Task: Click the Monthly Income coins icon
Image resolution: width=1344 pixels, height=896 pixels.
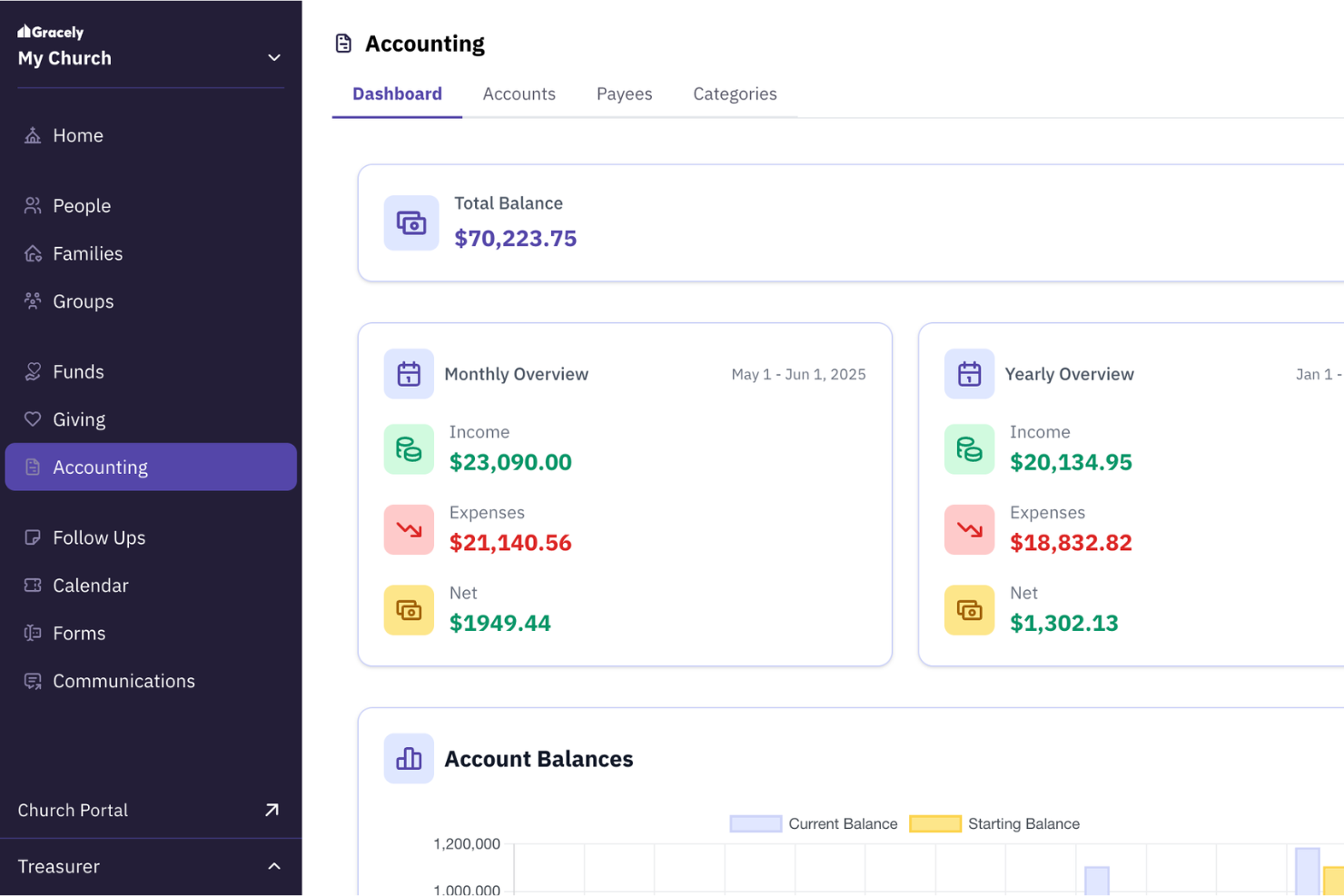Action: point(409,449)
